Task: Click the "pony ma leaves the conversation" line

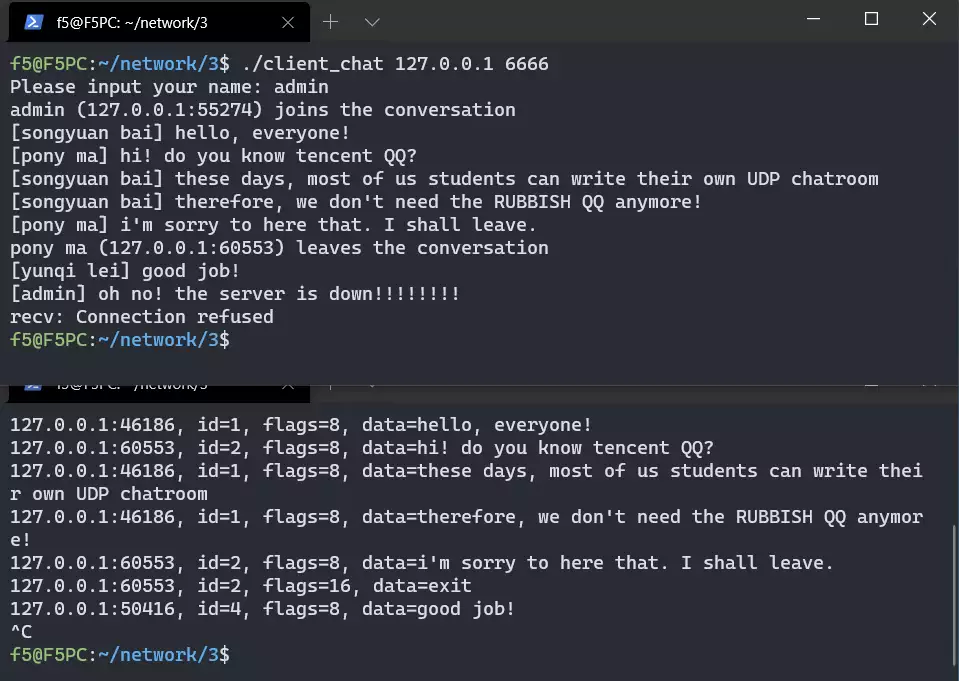Action: [x=279, y=248]
